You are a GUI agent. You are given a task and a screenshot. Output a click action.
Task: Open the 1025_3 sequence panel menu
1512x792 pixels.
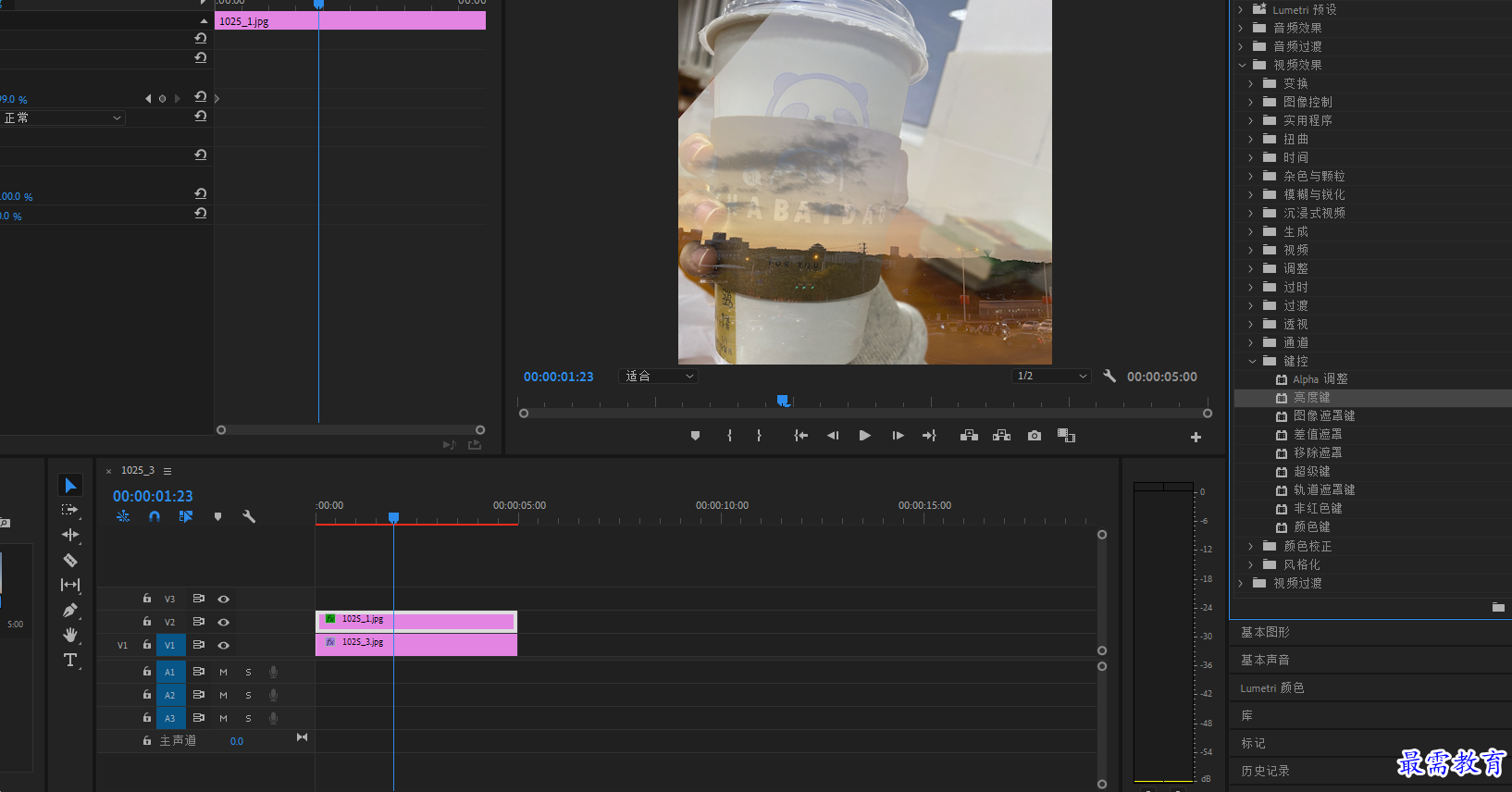(167, 471)
